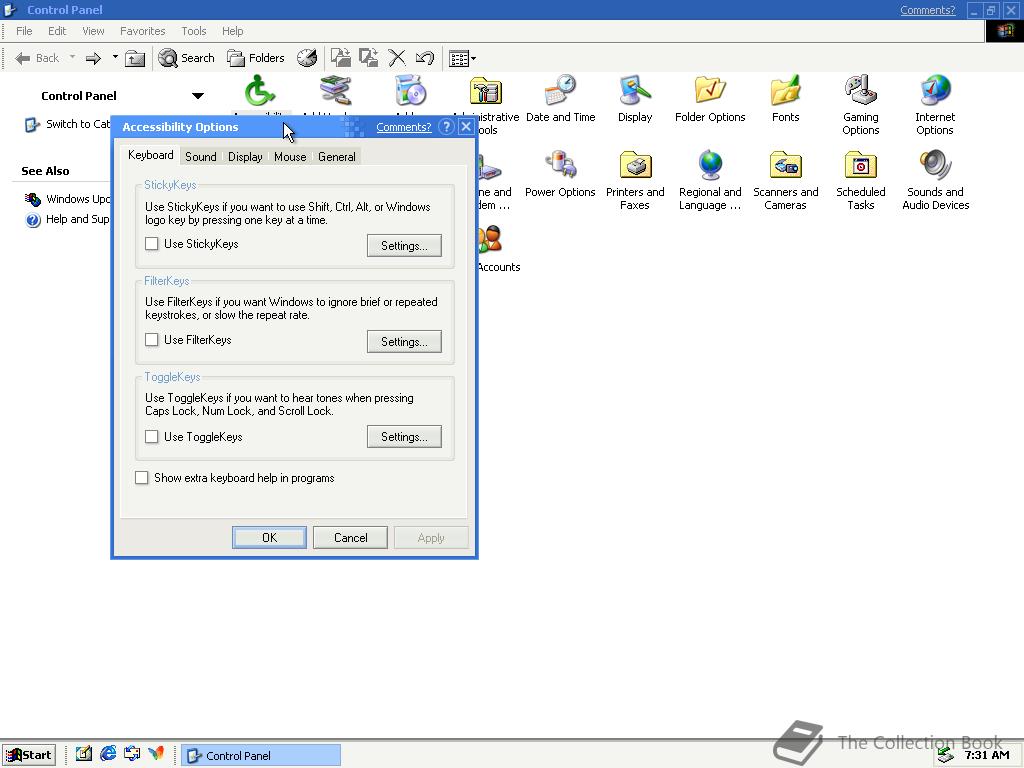
Task: Check Show extra keyboard help in programs
Action: tap(142, 477)
